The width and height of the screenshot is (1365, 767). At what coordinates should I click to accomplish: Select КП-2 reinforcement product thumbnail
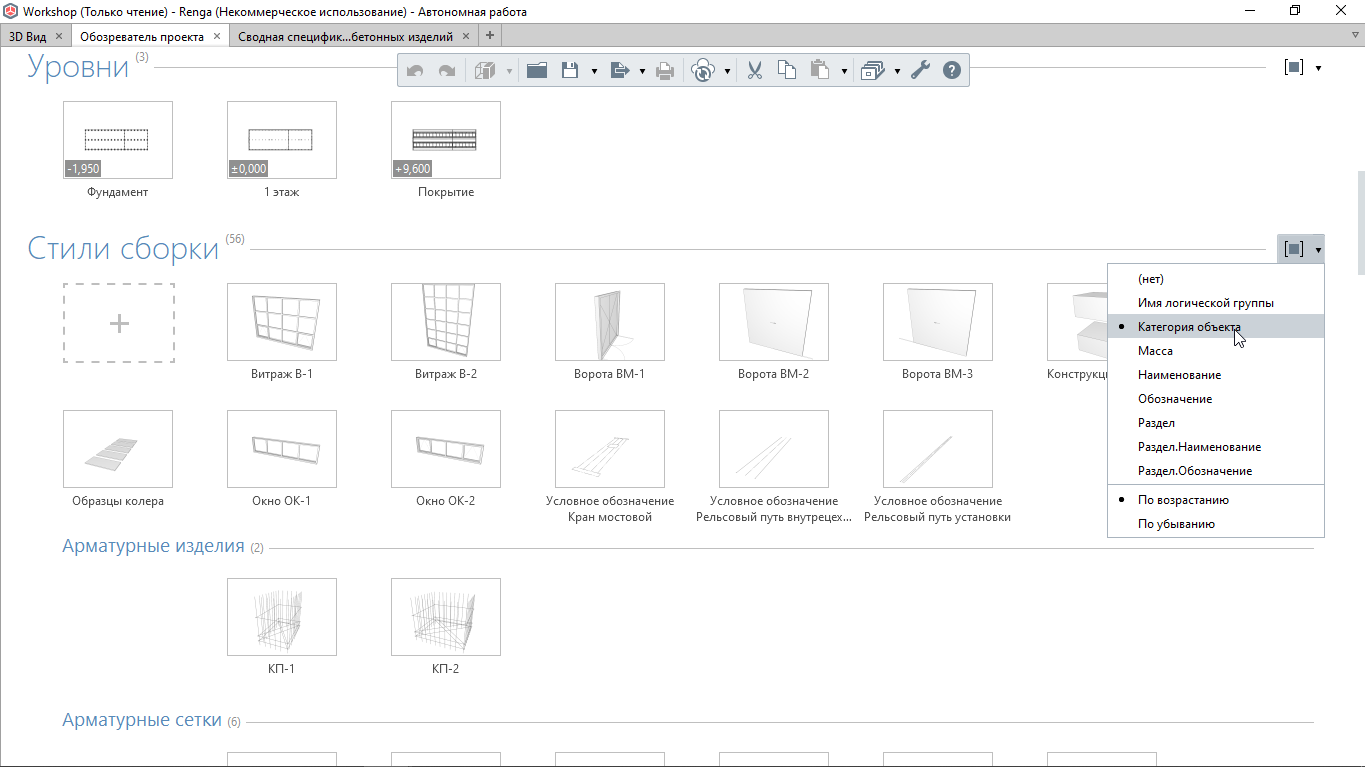point(446,617)
